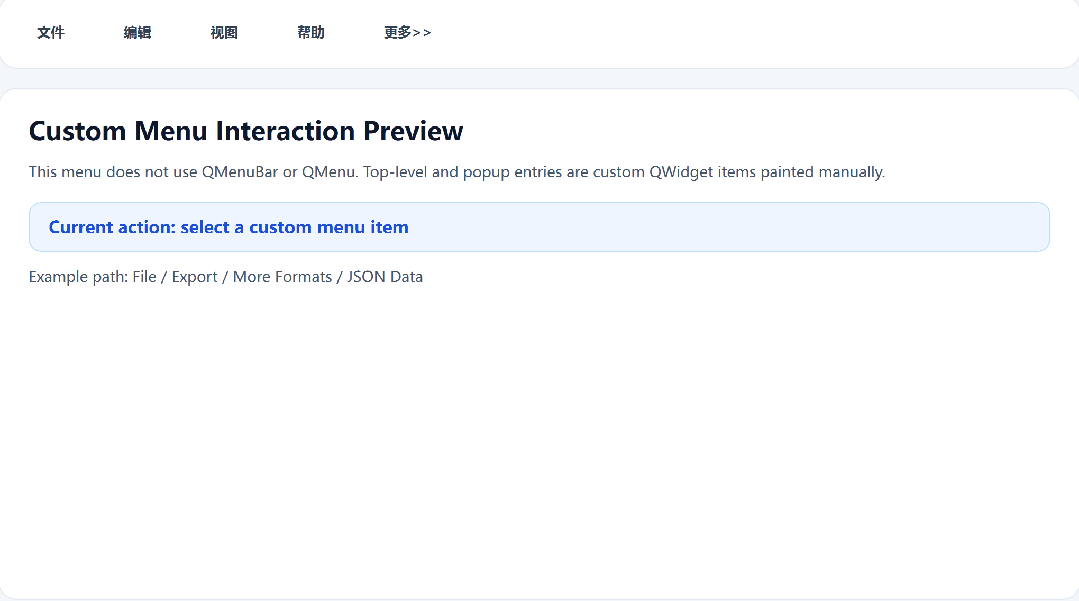Open the 帮助 menu
The height and width of the screenshot is (601, 1079).
pyautogui.click(x=311, y=33)
